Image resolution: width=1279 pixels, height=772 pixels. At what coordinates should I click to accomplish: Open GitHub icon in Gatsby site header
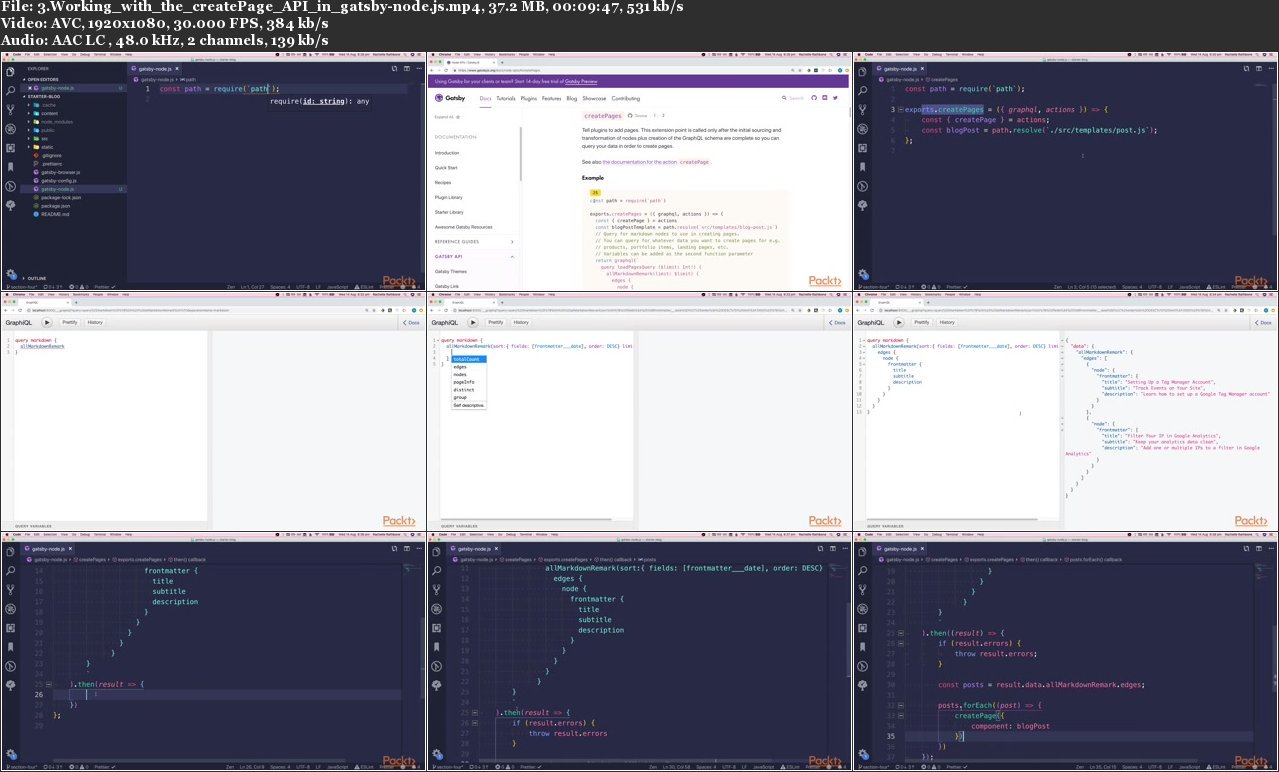(x=813, y=98)
